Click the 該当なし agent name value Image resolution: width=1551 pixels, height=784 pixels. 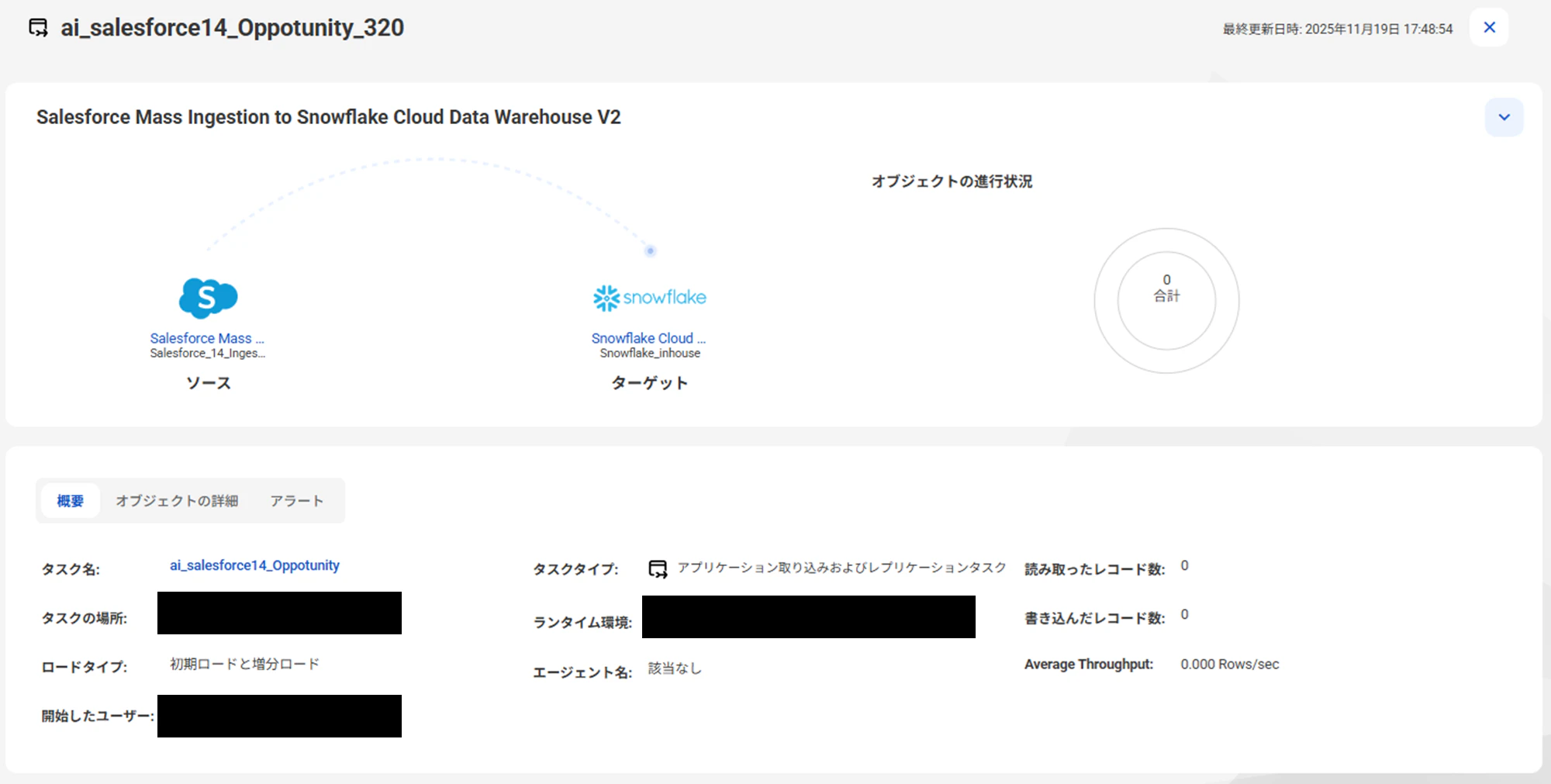(675, 668)
